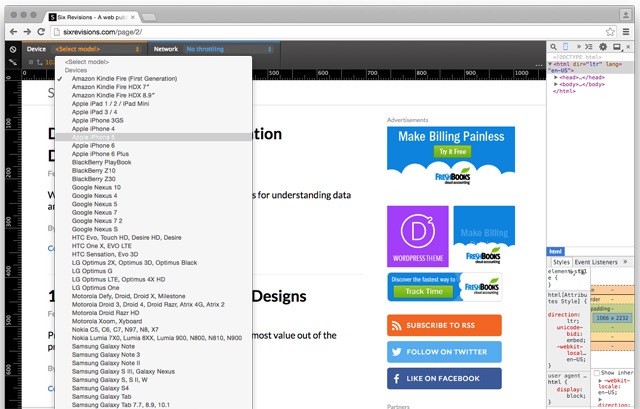Click the html breadcrumb
Screen dimensions: 640x409
pyautogui.click(x=555, y=251)
